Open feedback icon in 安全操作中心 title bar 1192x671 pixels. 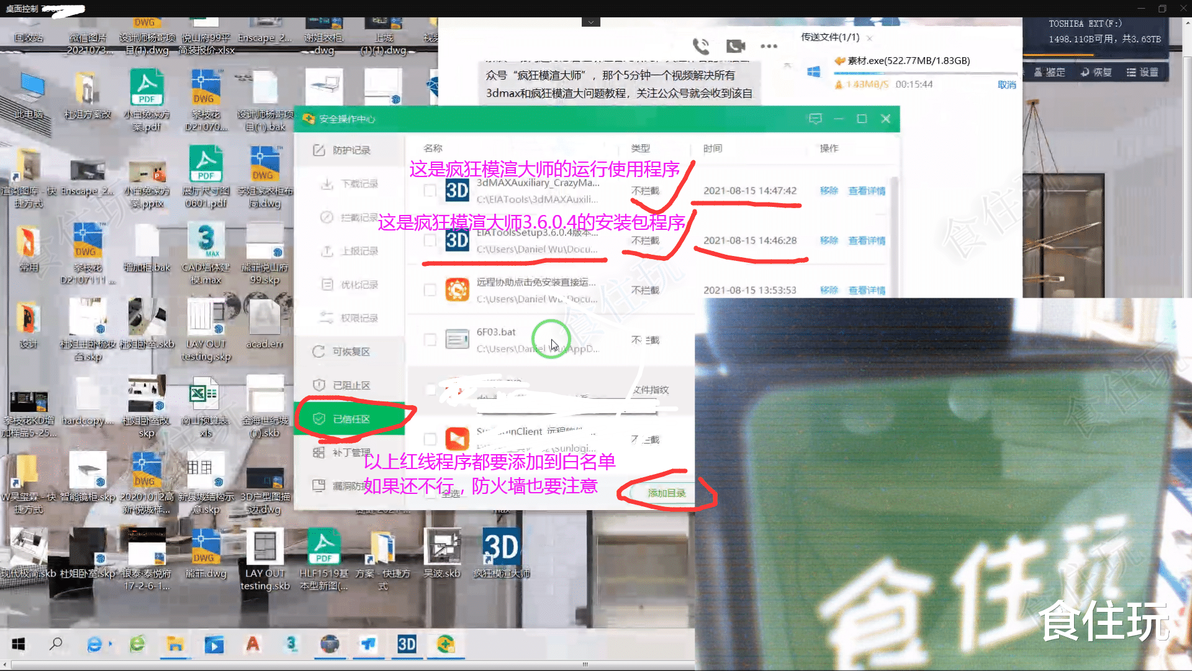(x=815, y=119)
